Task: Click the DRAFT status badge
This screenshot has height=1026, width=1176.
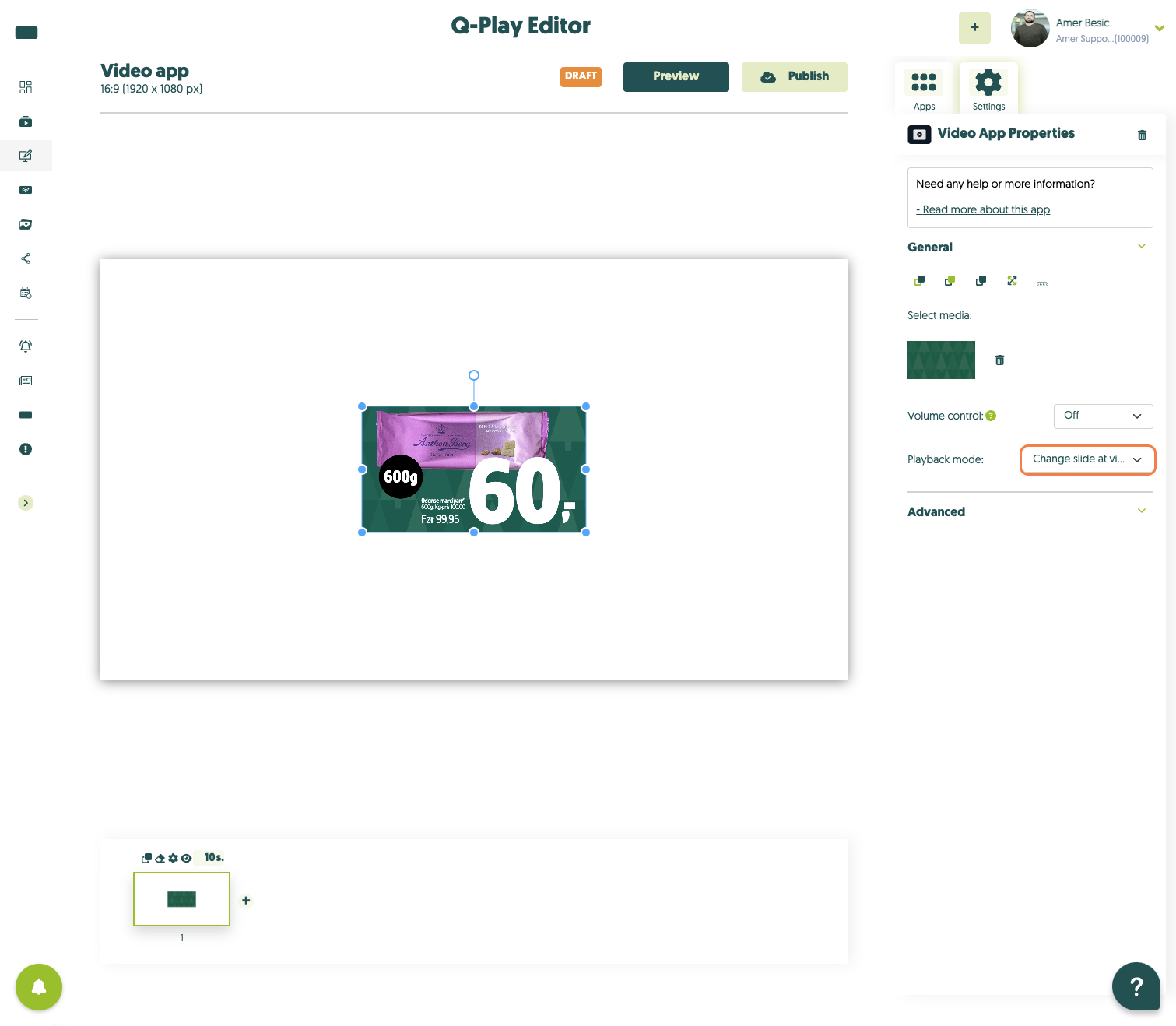Action: pos(581,76)
